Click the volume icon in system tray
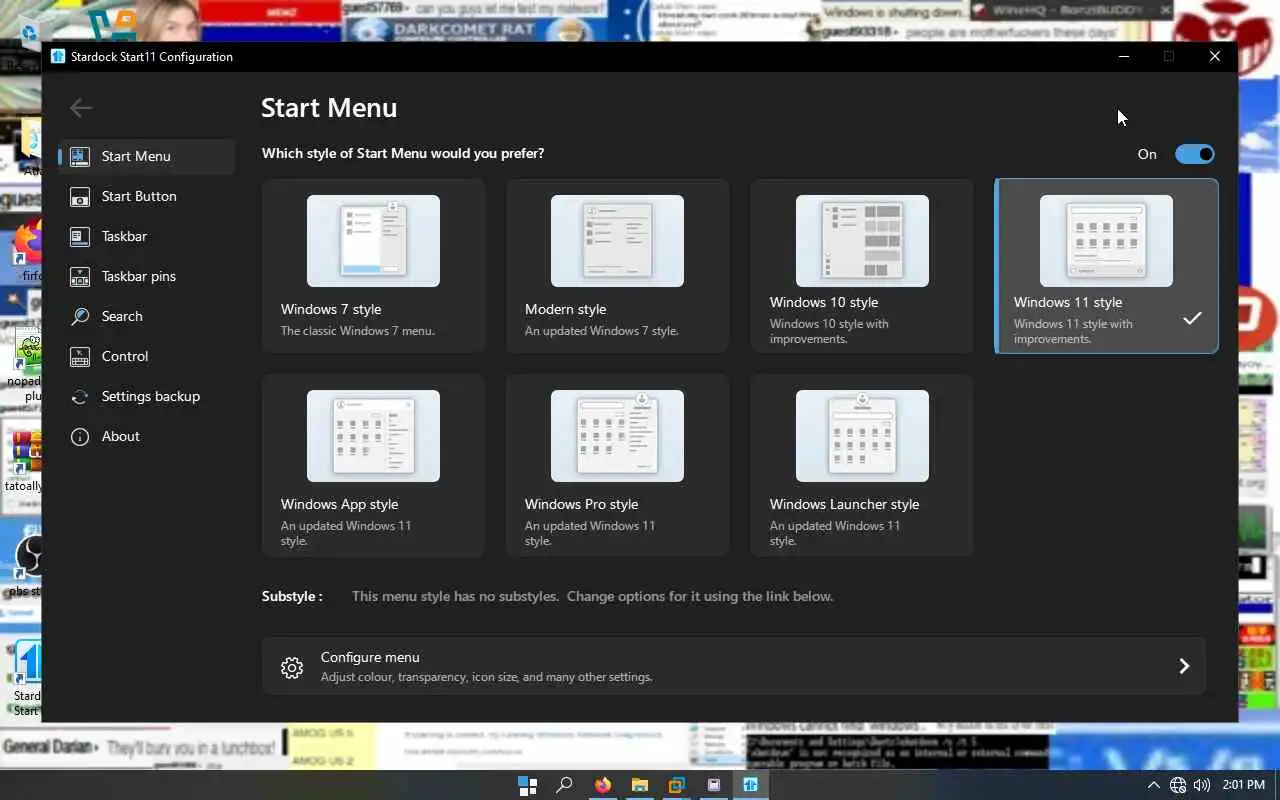The height and width of the screenshot is (800, 1280). coord(1202,785)
